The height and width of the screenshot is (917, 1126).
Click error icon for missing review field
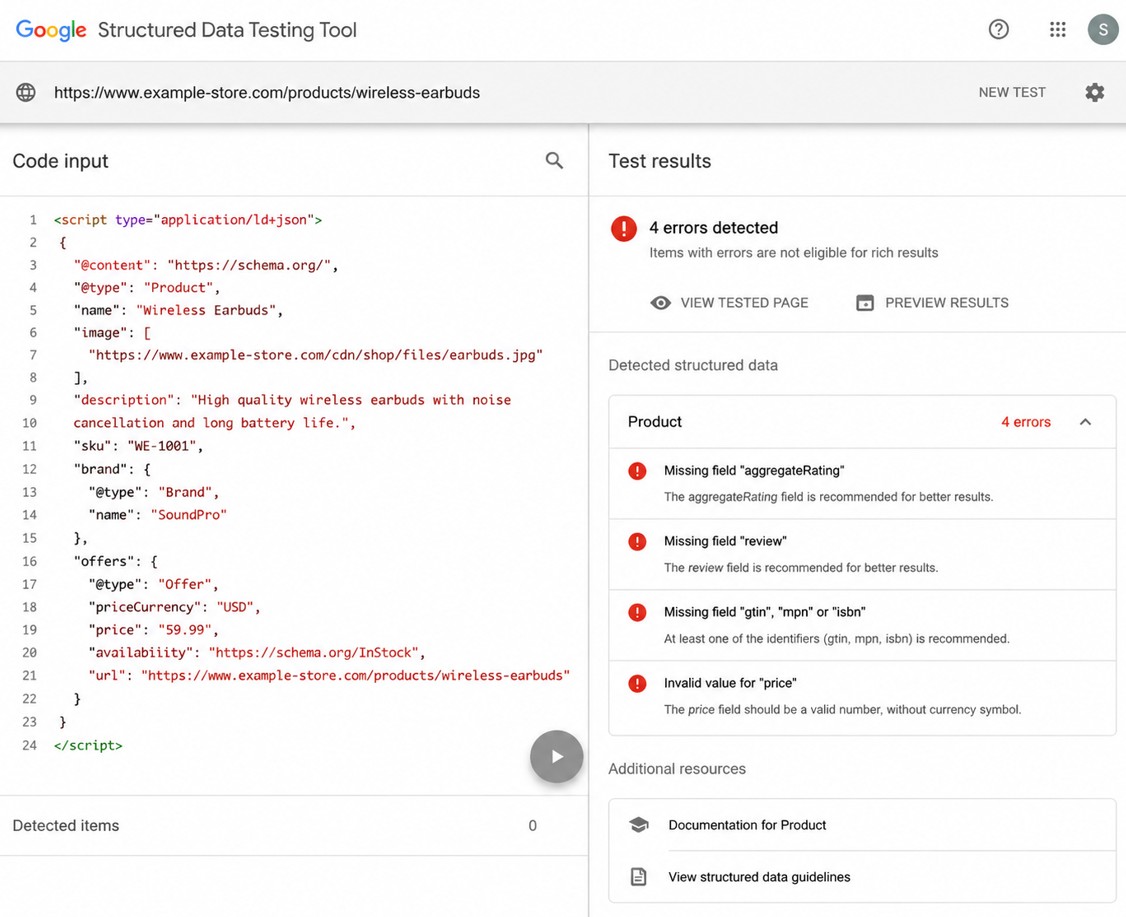point(637,541)
